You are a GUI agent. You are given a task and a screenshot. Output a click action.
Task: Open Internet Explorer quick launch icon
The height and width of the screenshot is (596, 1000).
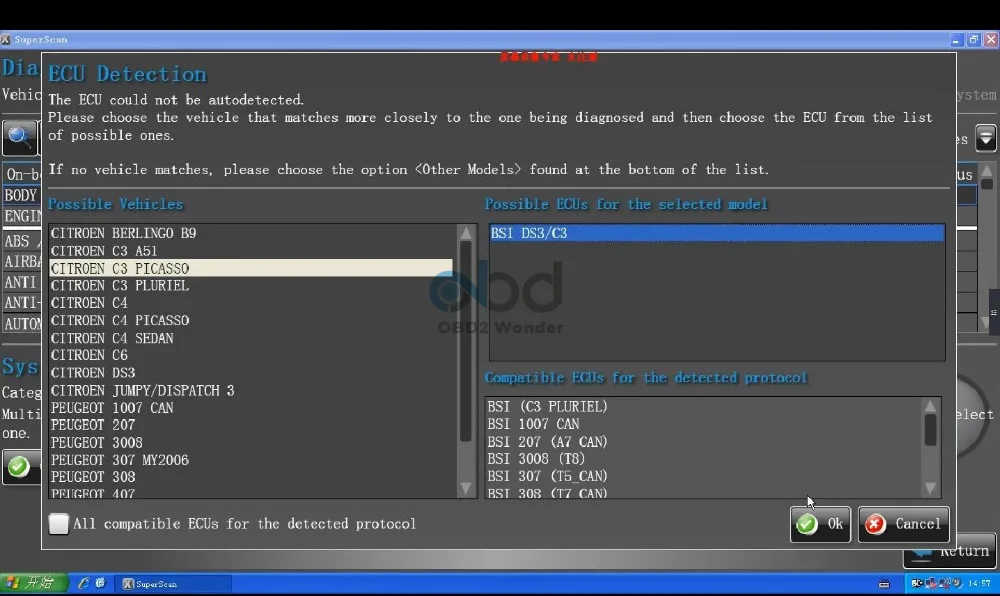(x=83, y=583)
